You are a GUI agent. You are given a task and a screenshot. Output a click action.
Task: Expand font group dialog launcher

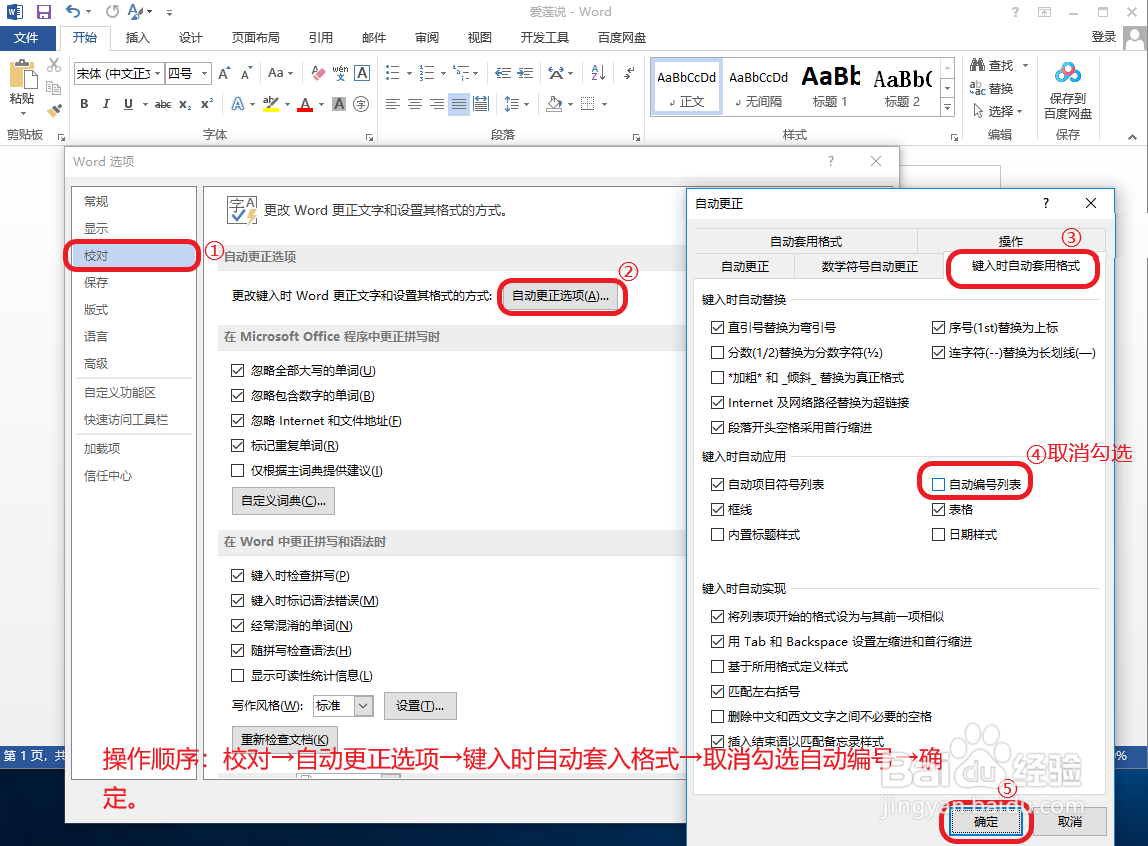coord(370,137)
